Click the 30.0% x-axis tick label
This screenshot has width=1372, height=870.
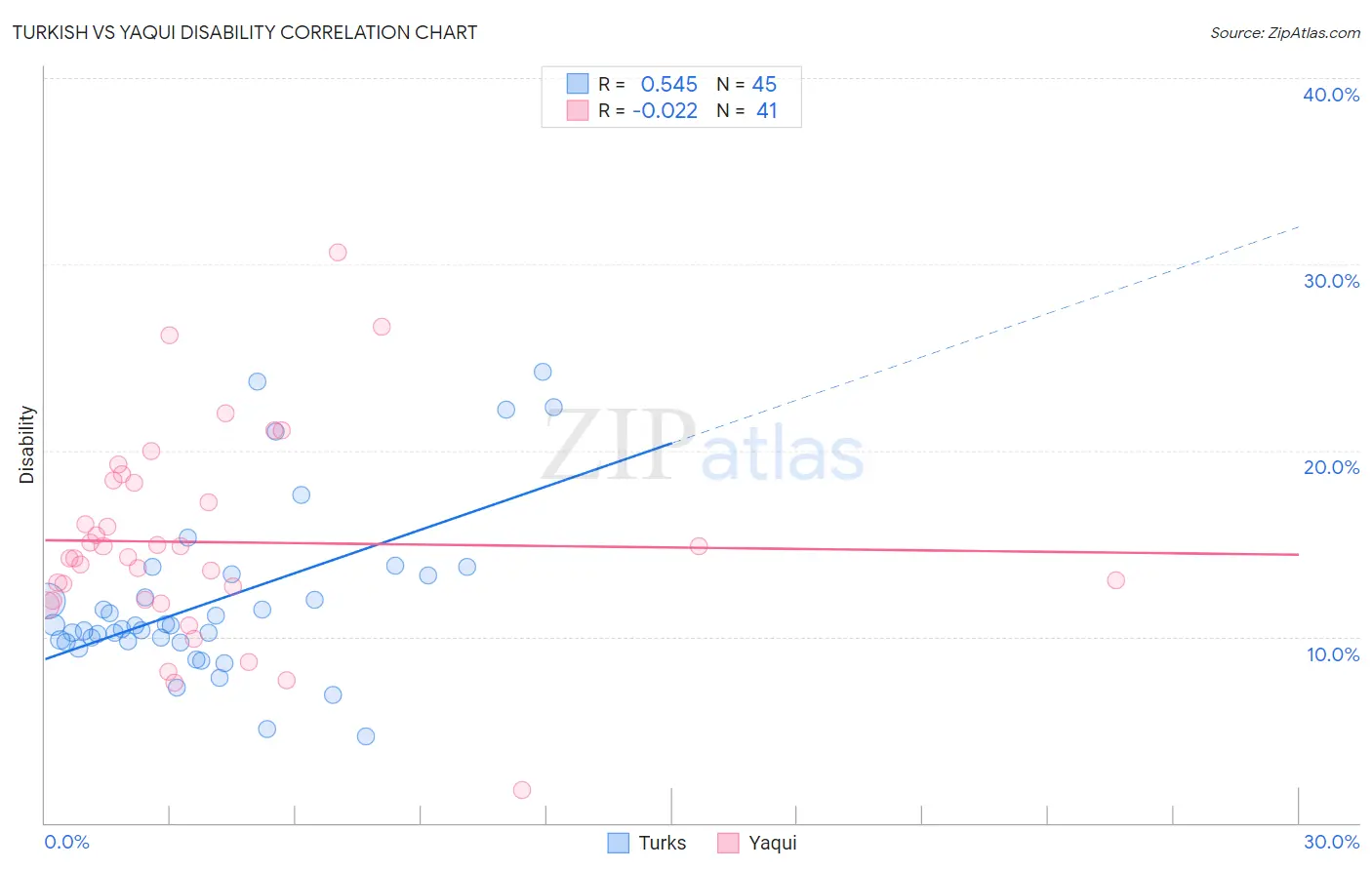point(1331,842)
